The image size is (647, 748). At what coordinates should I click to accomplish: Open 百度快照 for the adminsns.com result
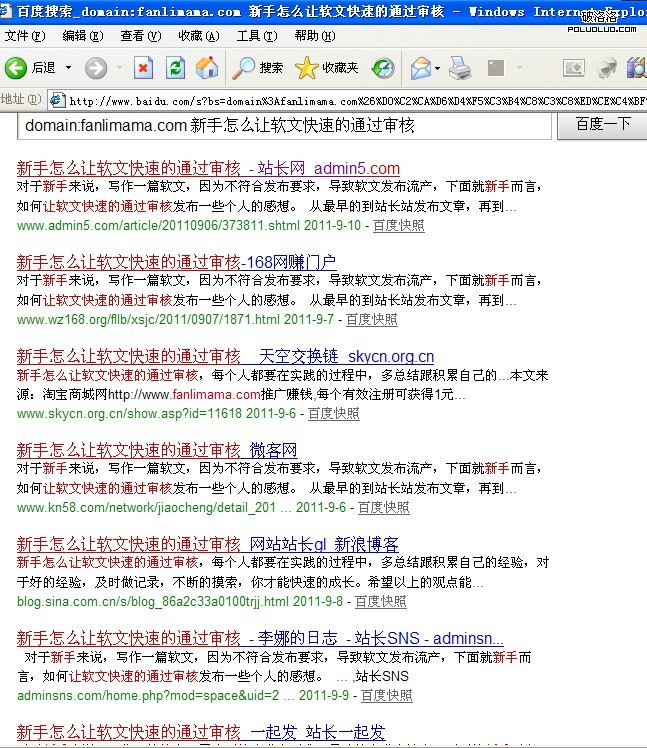(386, 695)
